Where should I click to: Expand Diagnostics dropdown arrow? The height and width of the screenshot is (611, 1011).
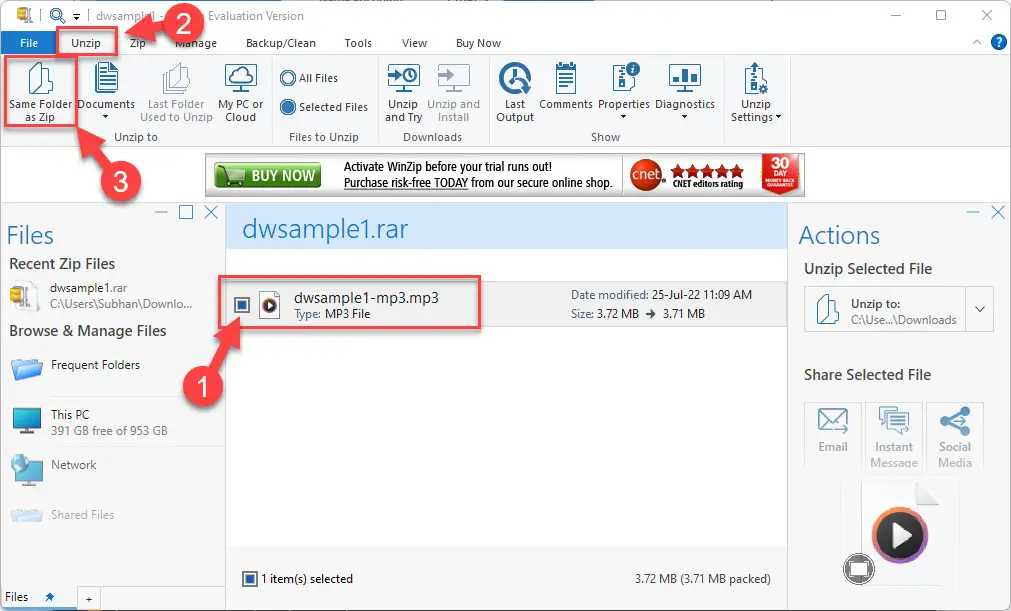(684, 117)
